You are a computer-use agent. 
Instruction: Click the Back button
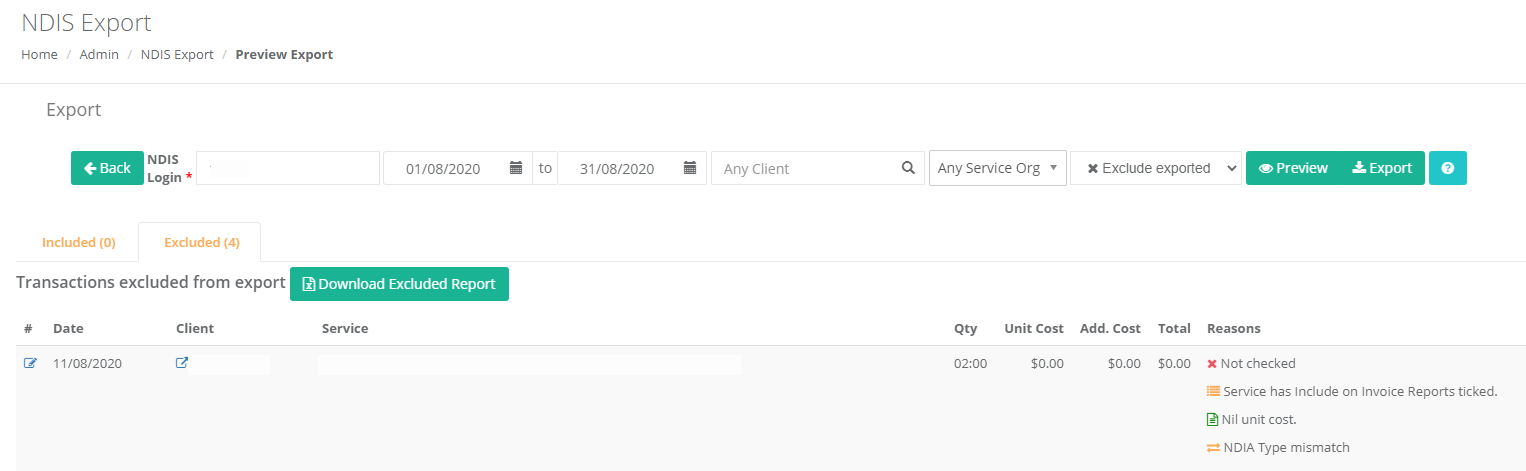tap(107, 168)
